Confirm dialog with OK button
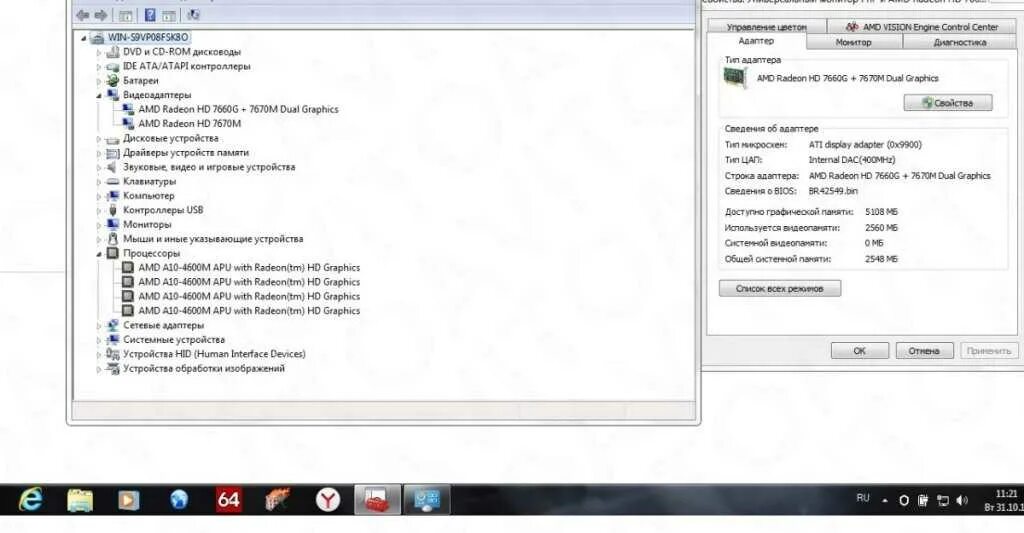1024x533 pixels. [x=859, y=351]
